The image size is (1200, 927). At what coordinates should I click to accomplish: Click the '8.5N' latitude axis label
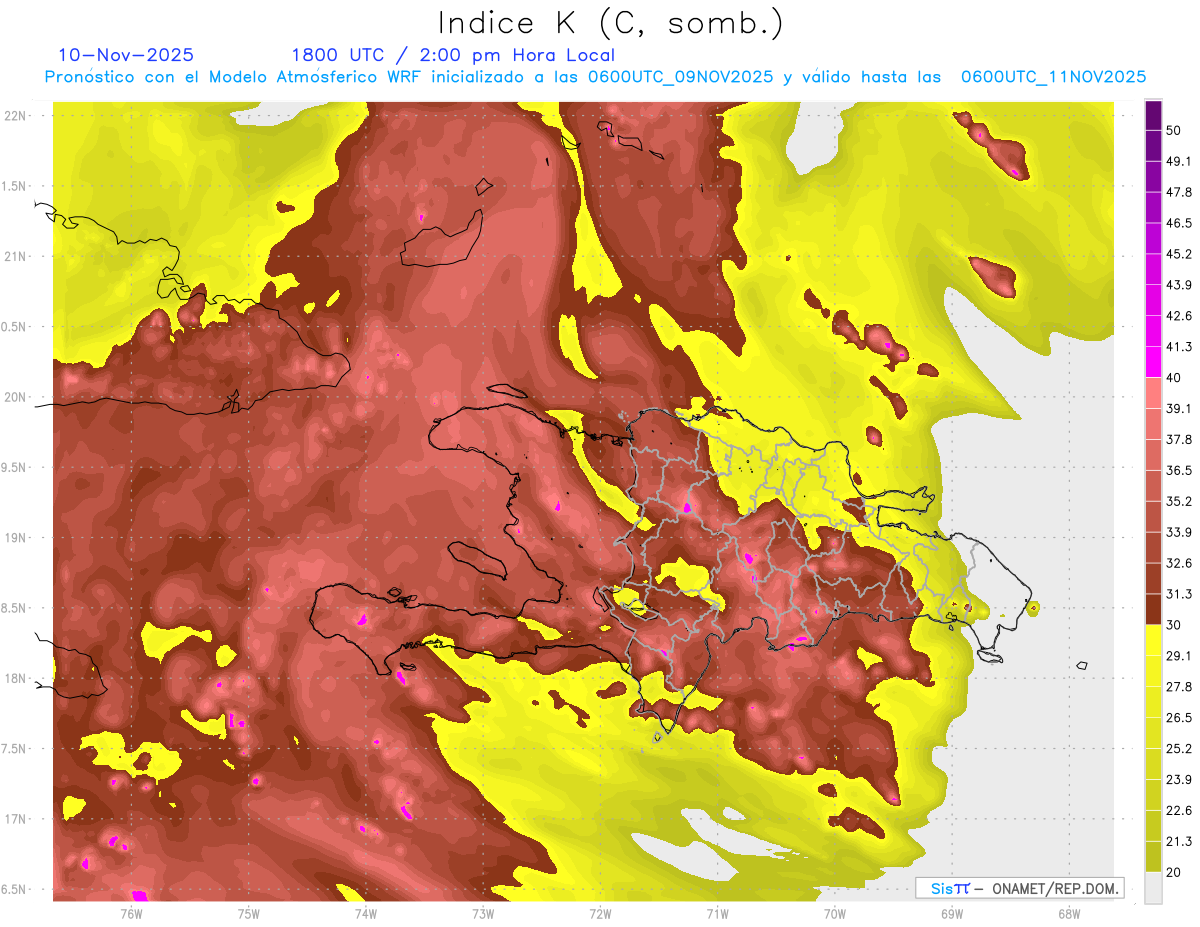pyautogui.click(x=14, y=609)
